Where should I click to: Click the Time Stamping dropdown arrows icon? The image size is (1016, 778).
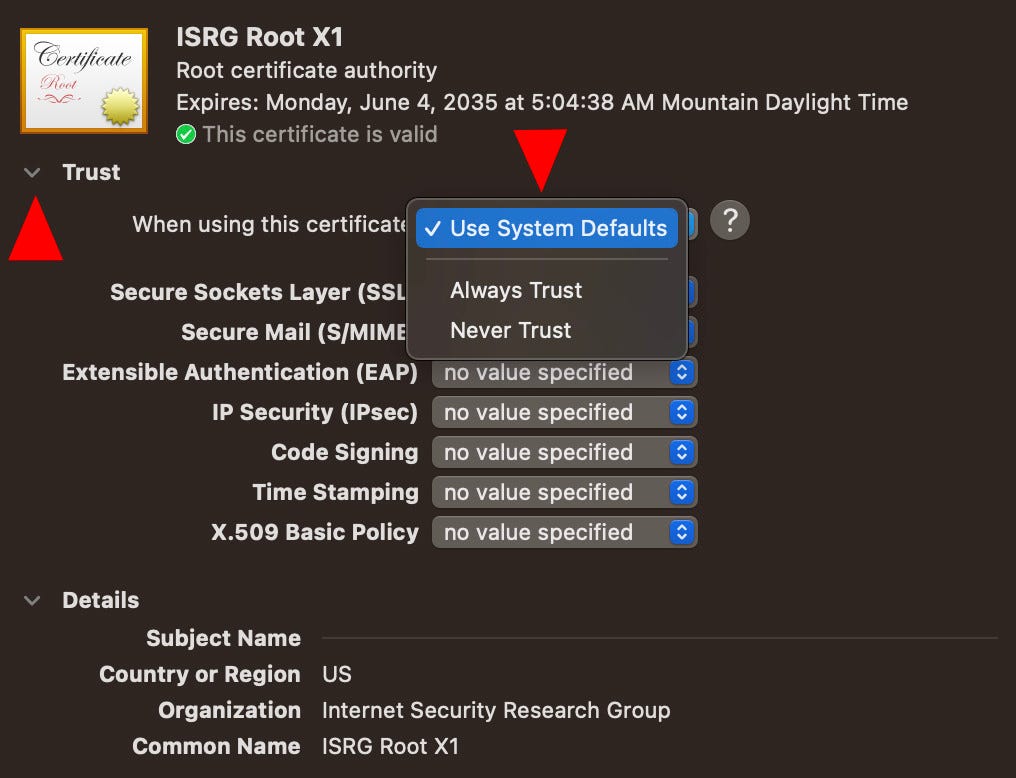pyautogui.click(x=680, y=492)
